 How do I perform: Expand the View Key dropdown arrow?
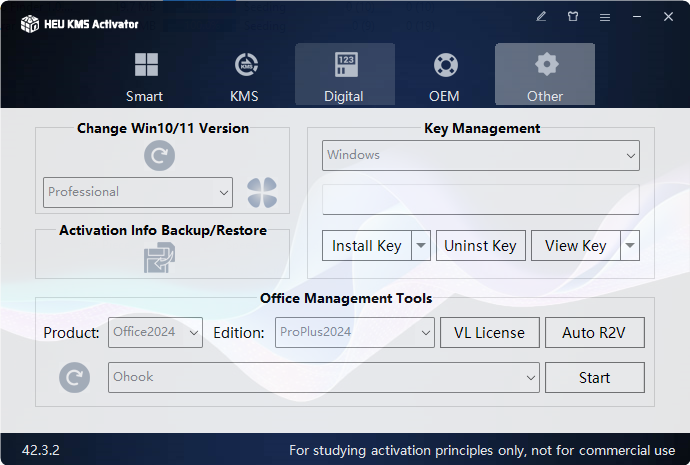(630, 245)
